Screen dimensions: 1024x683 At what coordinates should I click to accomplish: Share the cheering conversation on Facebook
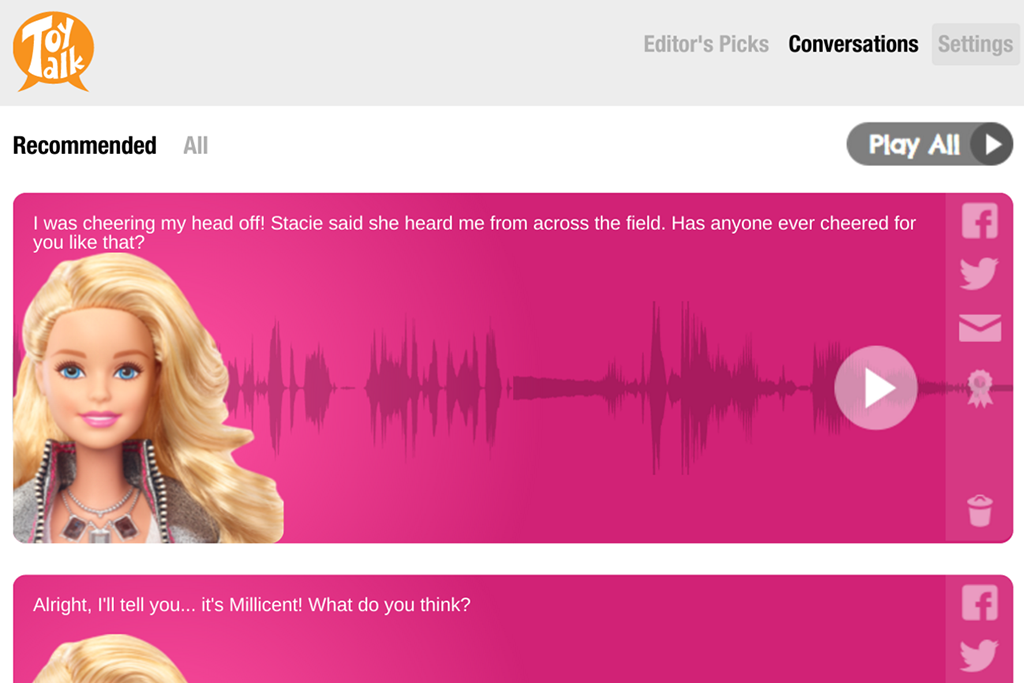click(x=980, y=221)
